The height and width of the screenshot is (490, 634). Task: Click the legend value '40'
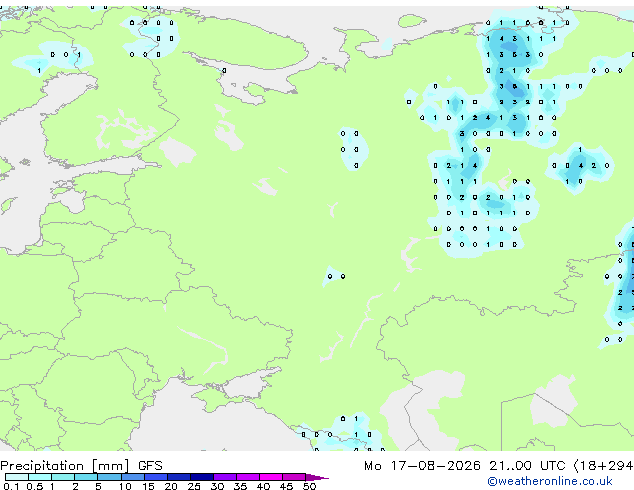pyautogui.click(x=263, y=486)
